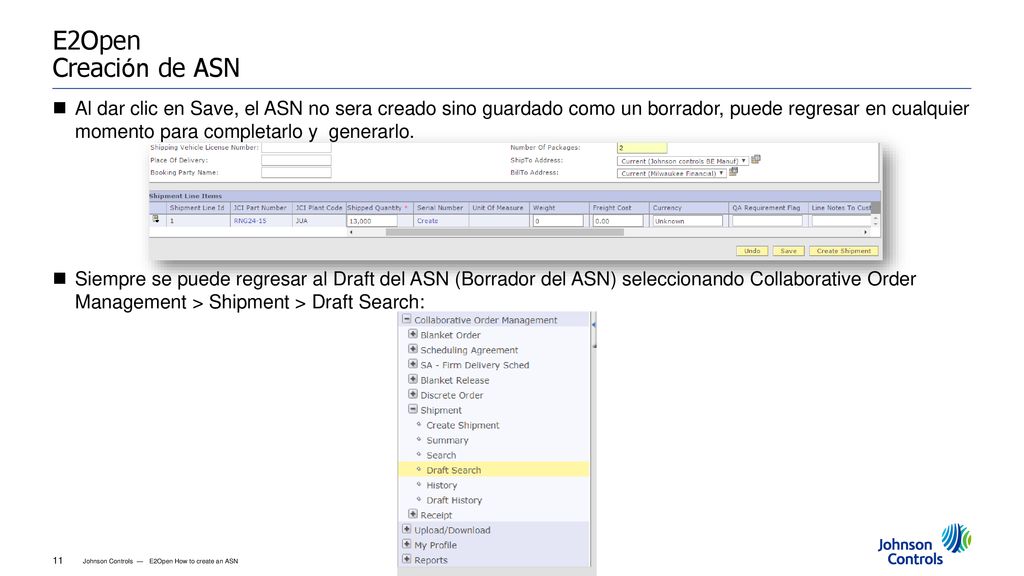Collapse the Collaborative Order Management node
Viewport: 1024px width, 576px height.
click(406, 319)
